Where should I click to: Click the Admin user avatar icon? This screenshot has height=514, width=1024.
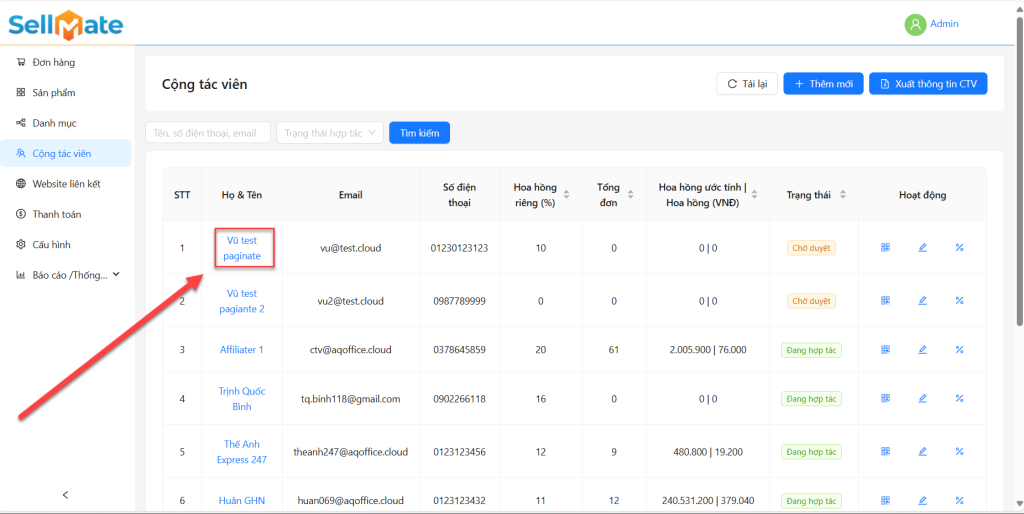(x=914, y=25)
